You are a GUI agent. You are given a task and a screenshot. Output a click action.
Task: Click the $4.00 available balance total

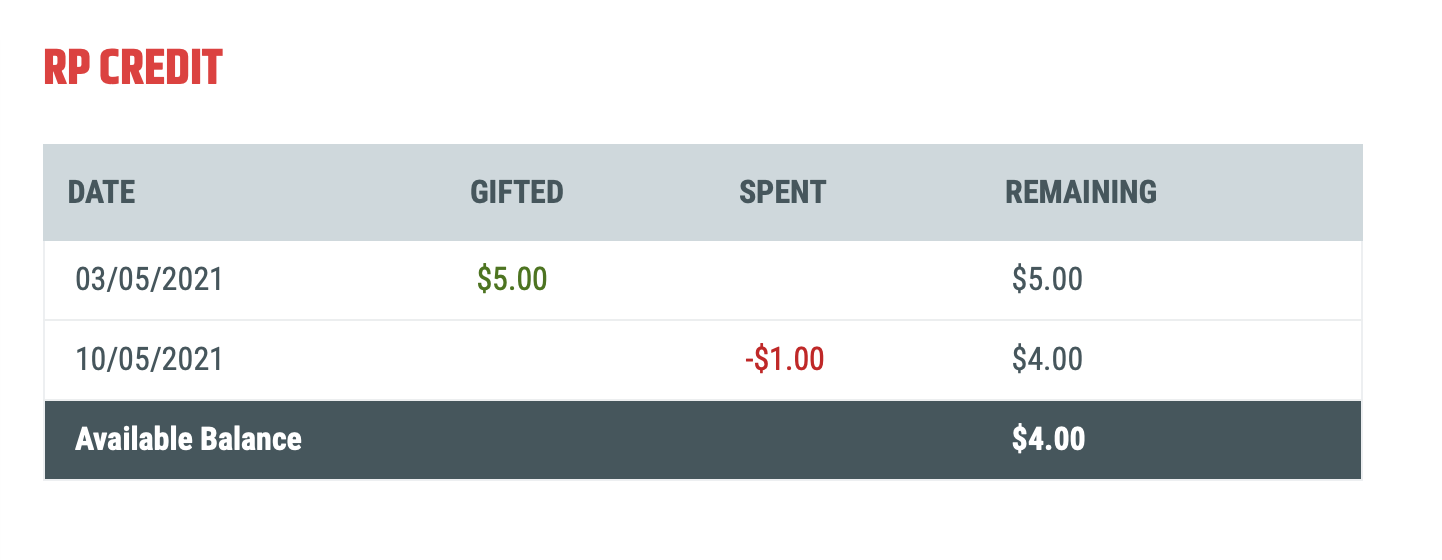tap(1048, 439)
